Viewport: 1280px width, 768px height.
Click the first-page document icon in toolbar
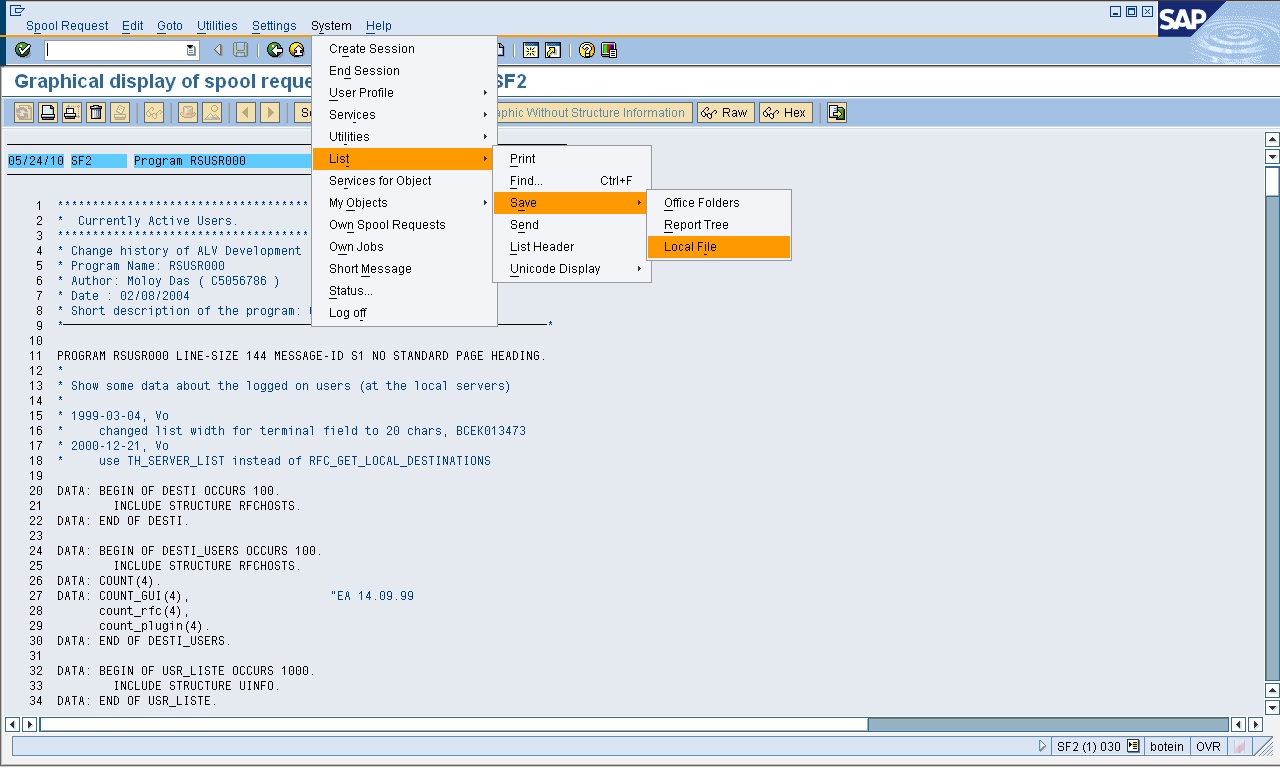coord(500,50)
